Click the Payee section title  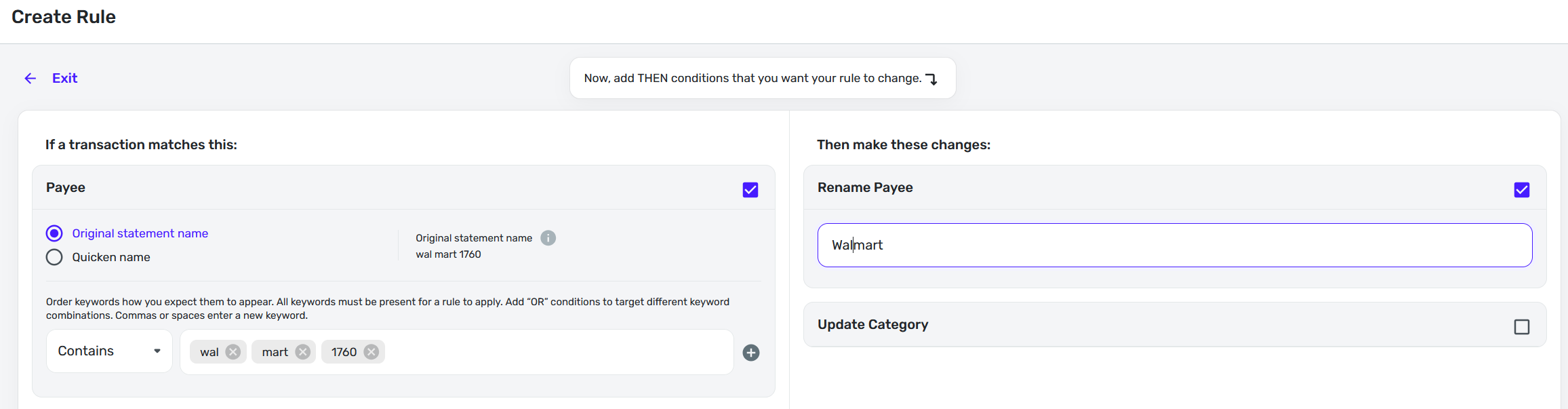[x=66, y=188]
